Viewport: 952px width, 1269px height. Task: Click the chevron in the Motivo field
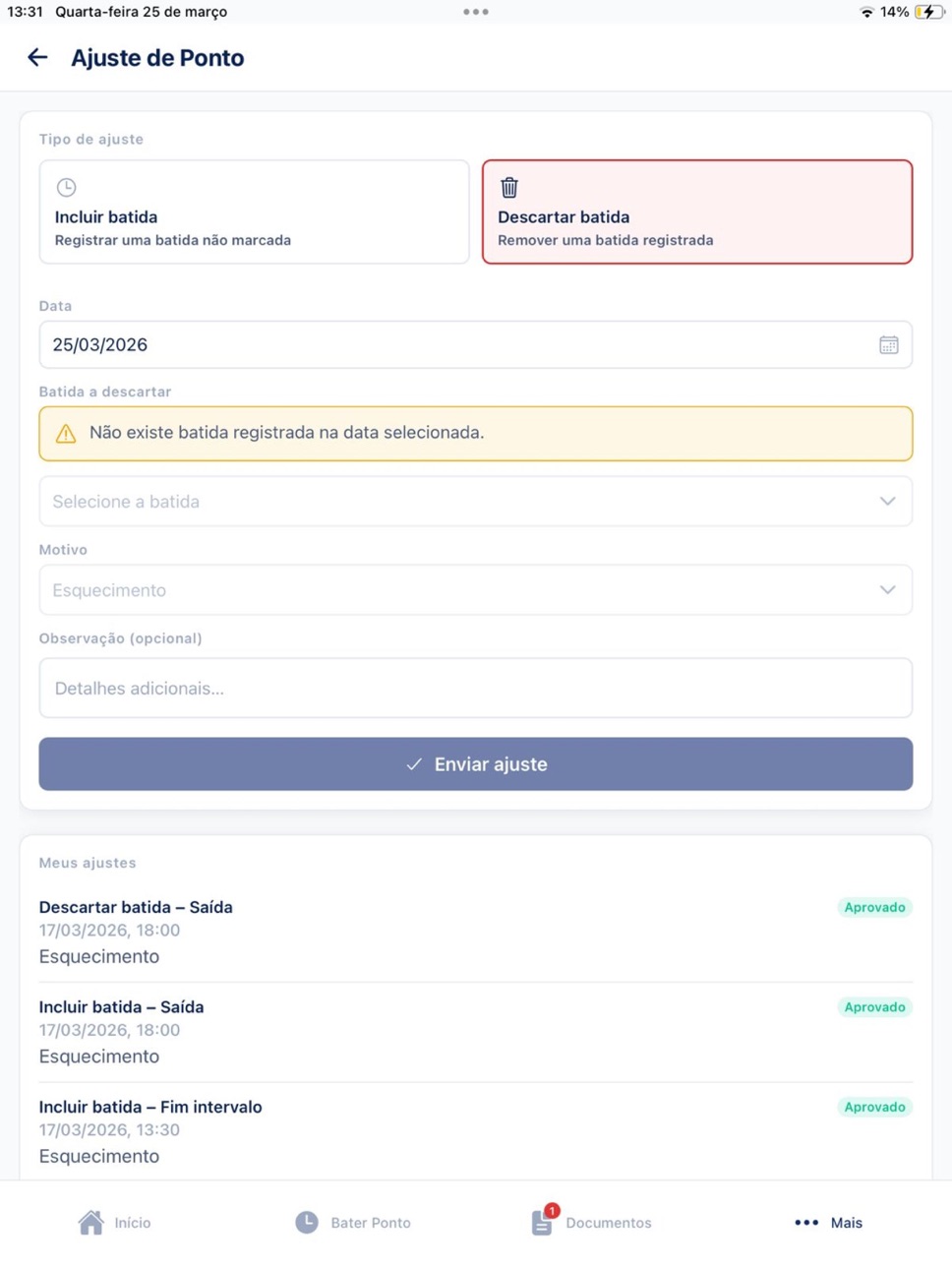(887, 590)
